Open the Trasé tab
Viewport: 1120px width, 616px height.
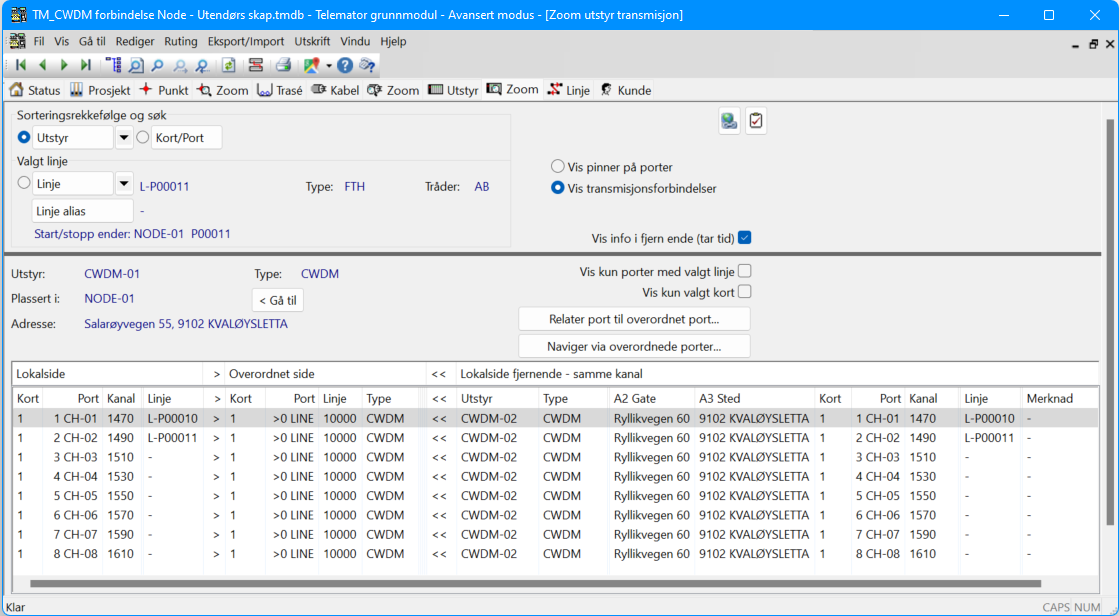tap(279, 90)
